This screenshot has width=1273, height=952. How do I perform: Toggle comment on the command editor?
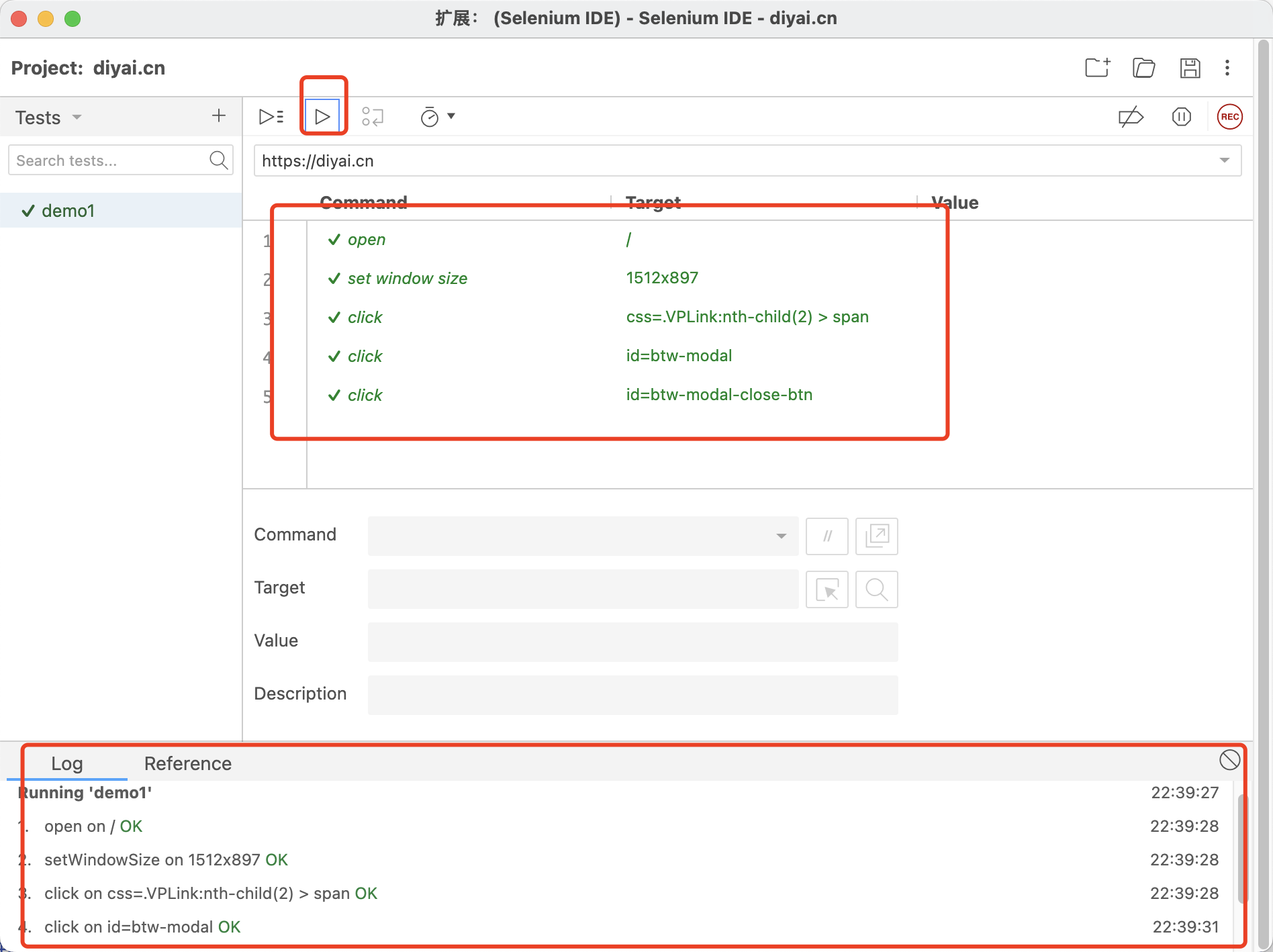[827, 536]
